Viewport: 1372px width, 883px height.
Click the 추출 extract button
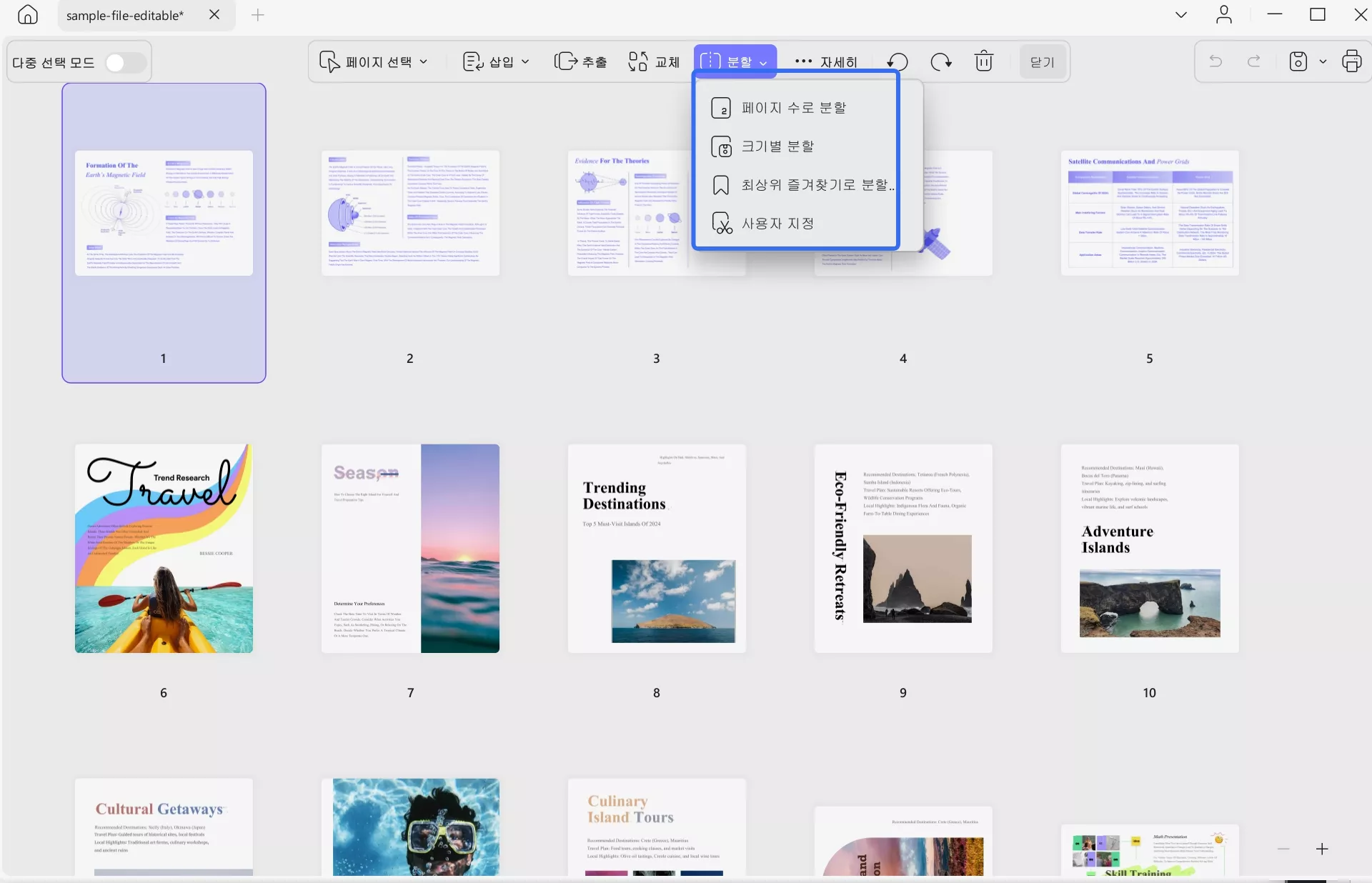tap(581, 61)
